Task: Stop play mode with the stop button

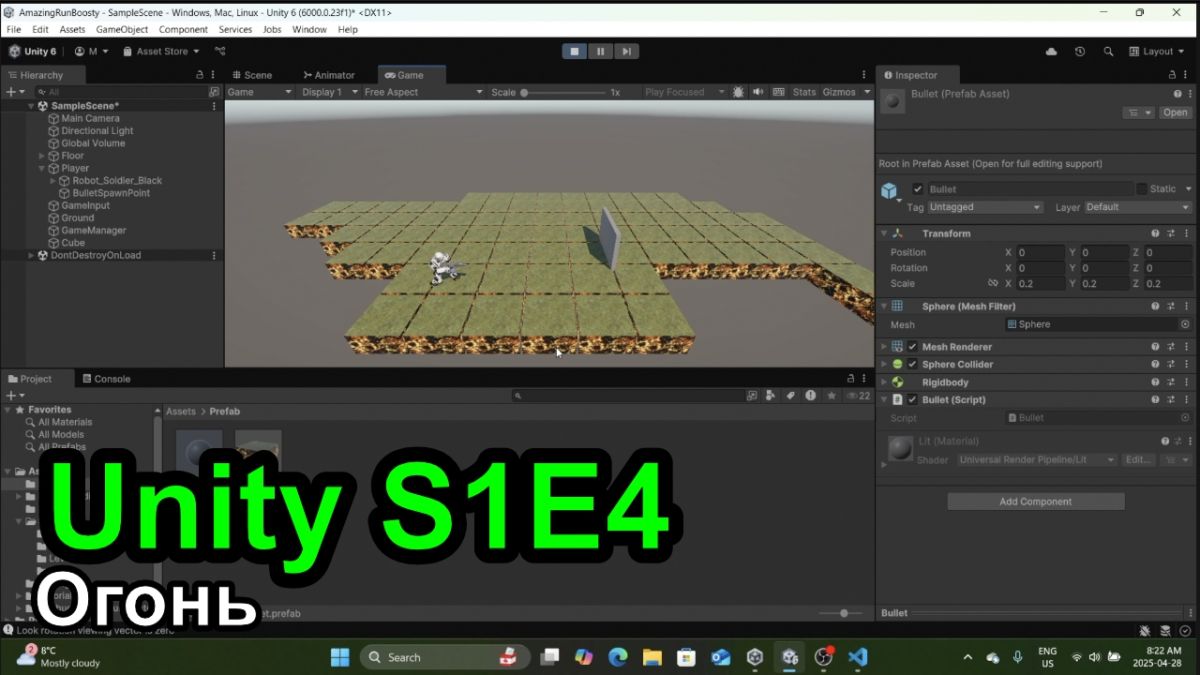Action: coord(575,51)
